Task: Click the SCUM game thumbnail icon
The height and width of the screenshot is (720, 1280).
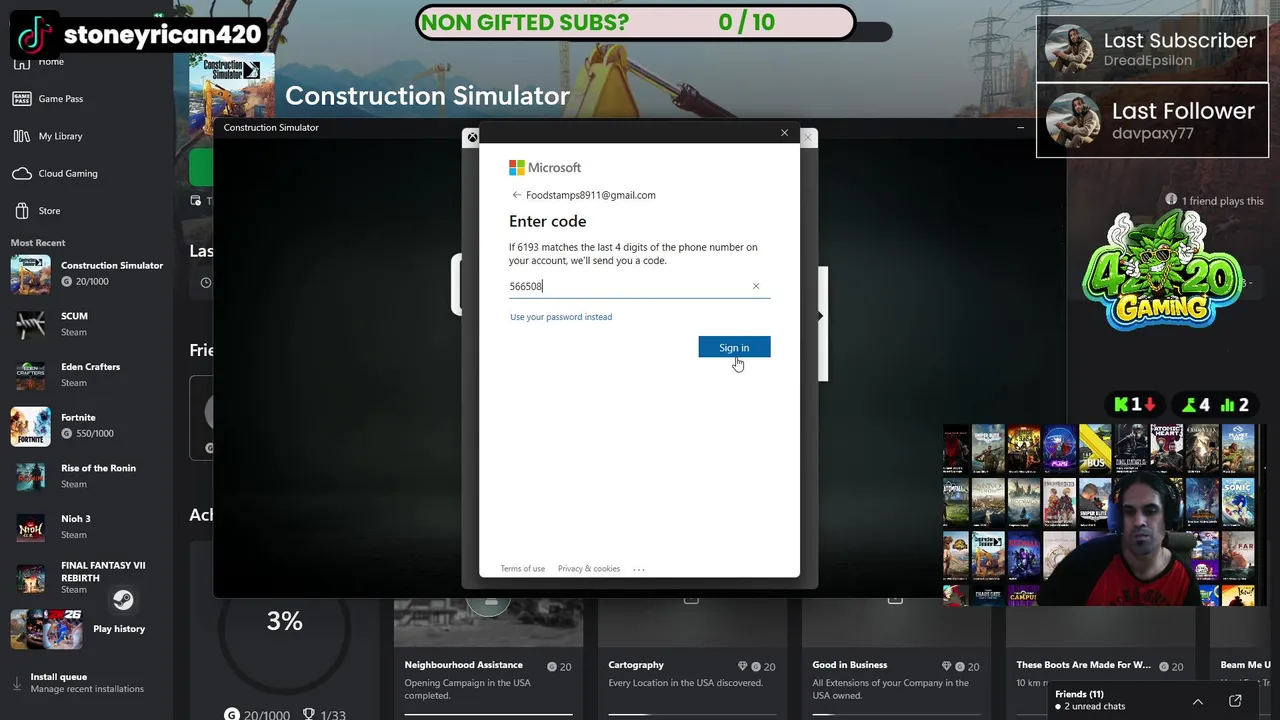Action: (x=30, y=324)
